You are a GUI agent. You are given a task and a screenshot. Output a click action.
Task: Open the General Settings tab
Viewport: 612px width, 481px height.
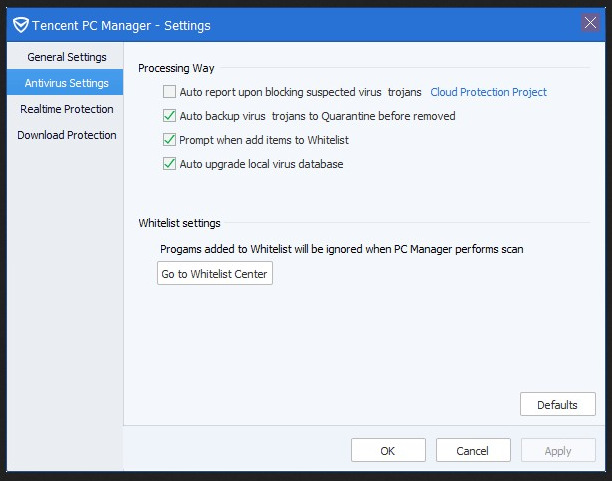(x=67, y=57)
